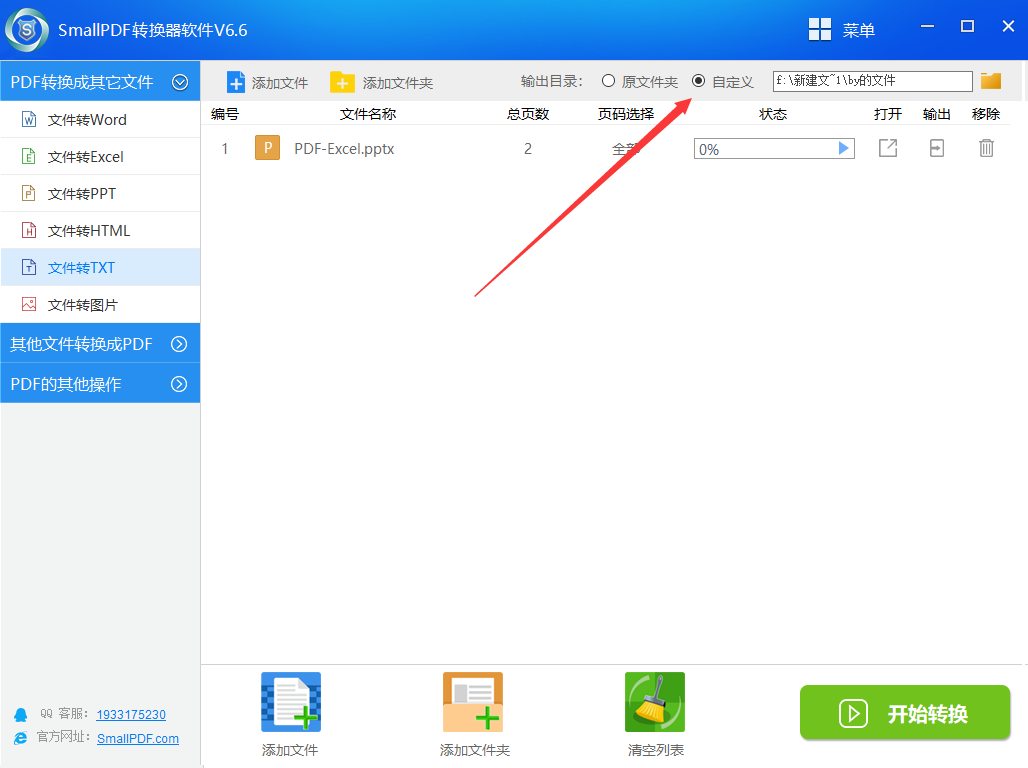Click the large bottom 添加文件 icon
Screen dimensions: 1028x768
pos(290,702)
